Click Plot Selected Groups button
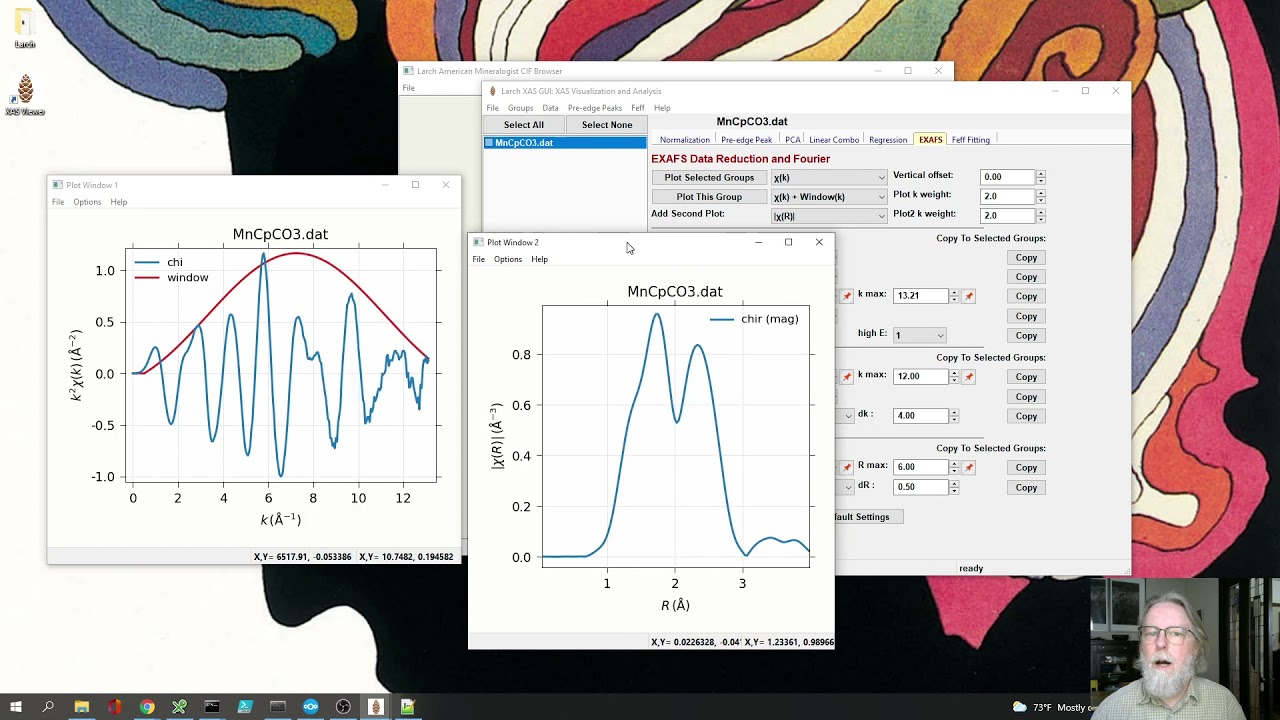This screenshot has height=720, width=1280. point(709,177)
